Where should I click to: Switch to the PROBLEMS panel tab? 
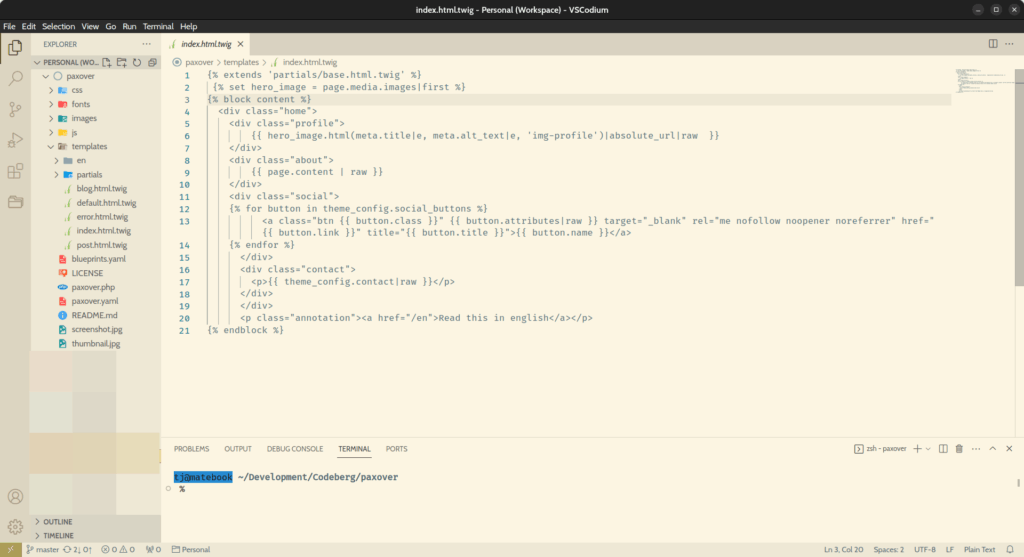[191, 449]
